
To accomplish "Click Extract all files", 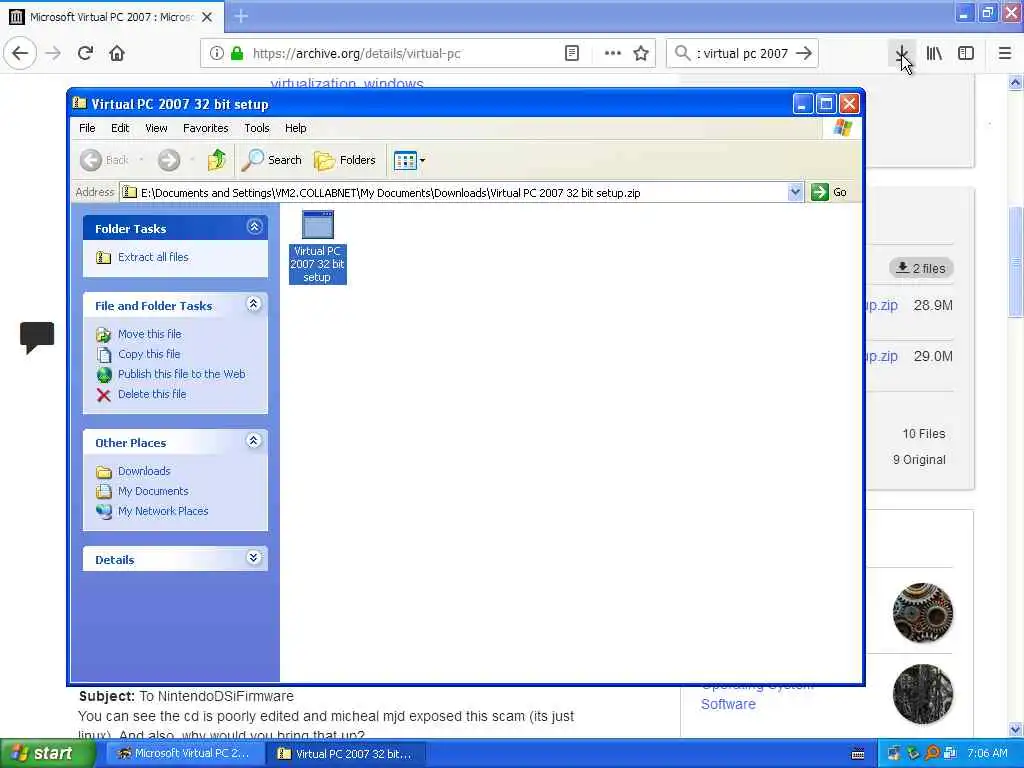I will (153, 257).
